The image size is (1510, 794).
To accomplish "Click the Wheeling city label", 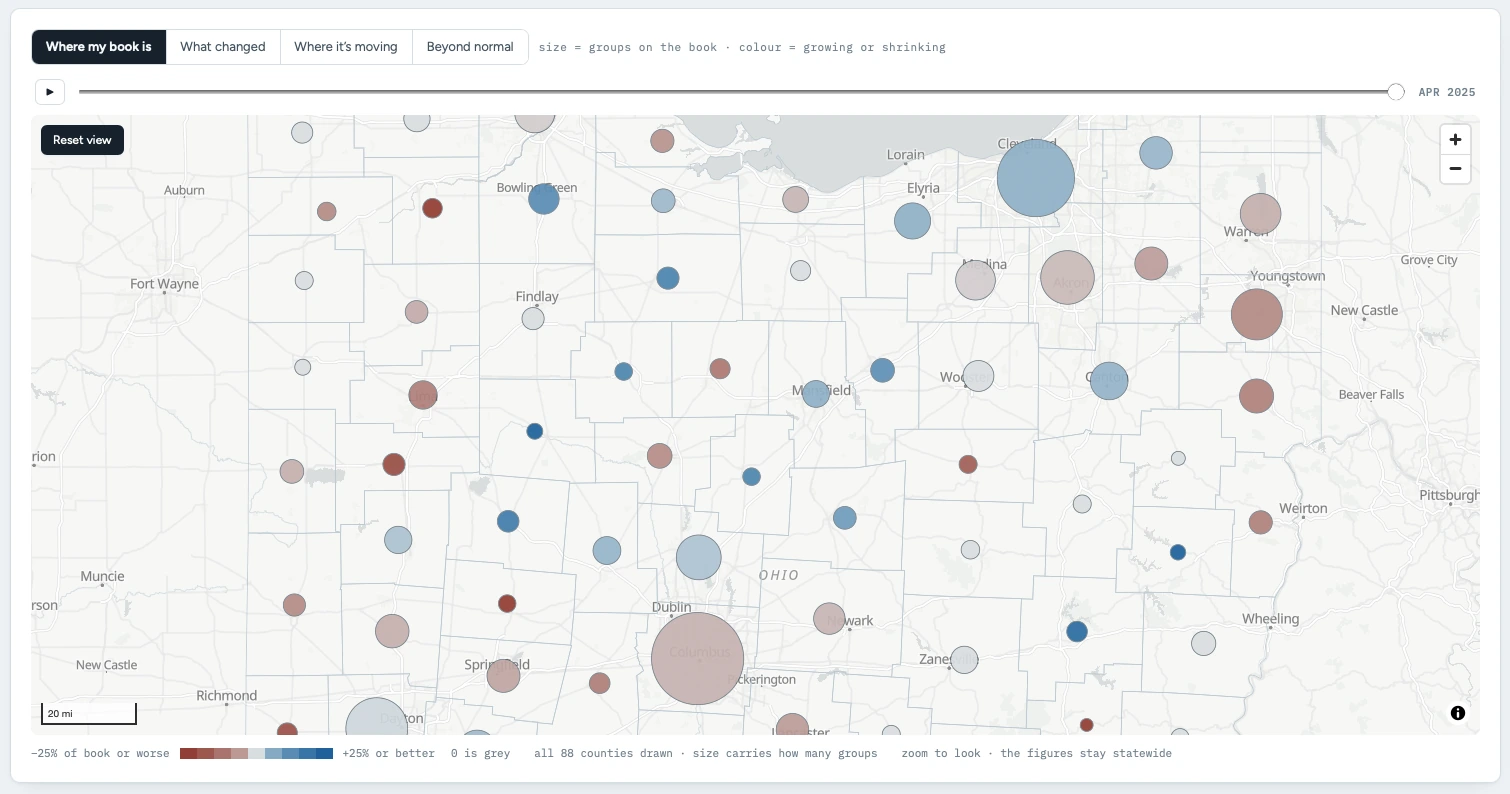I will click(x=1270, y=619).
